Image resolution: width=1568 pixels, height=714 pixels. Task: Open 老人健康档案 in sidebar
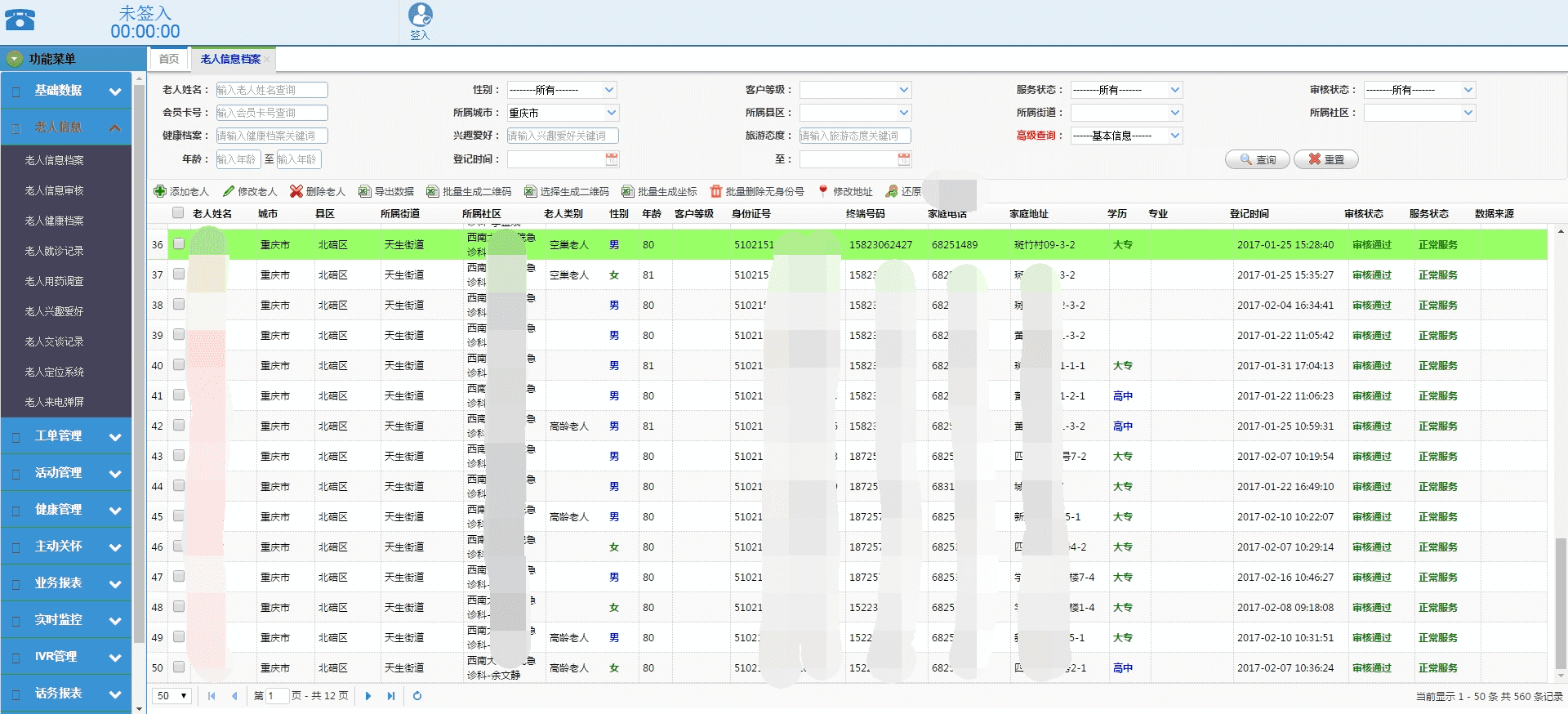coord(55,221)
